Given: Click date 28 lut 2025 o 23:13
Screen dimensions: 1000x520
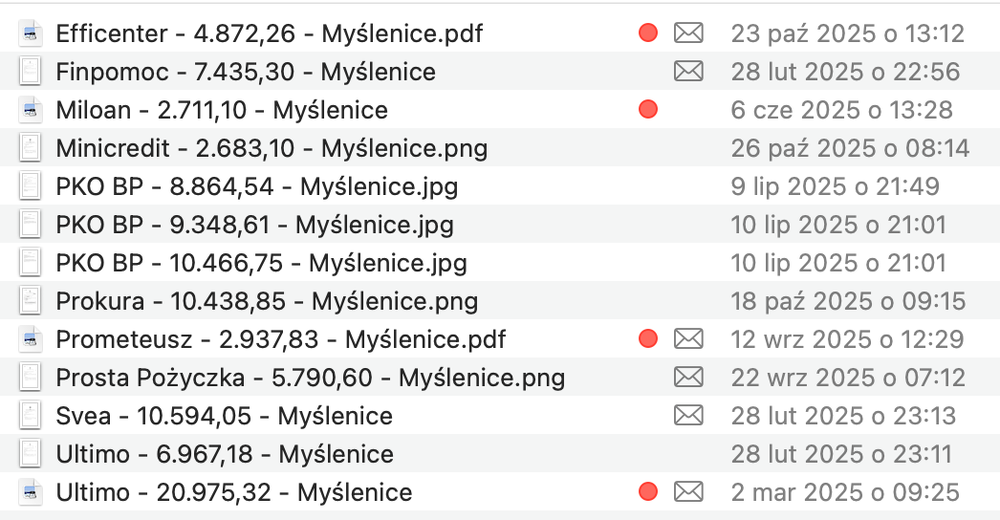Looking at the screenshot, I should (x=844, y=416).
